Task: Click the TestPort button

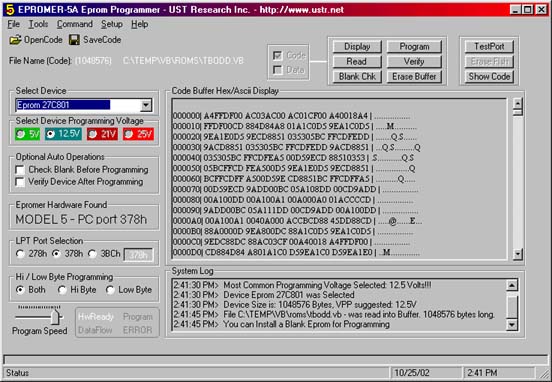Action: tap(489, 46)
